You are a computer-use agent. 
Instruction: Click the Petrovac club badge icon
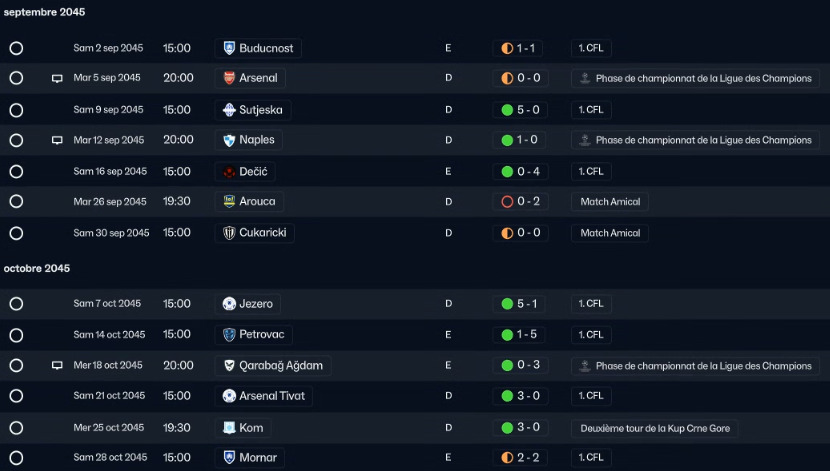pos(229,334)
